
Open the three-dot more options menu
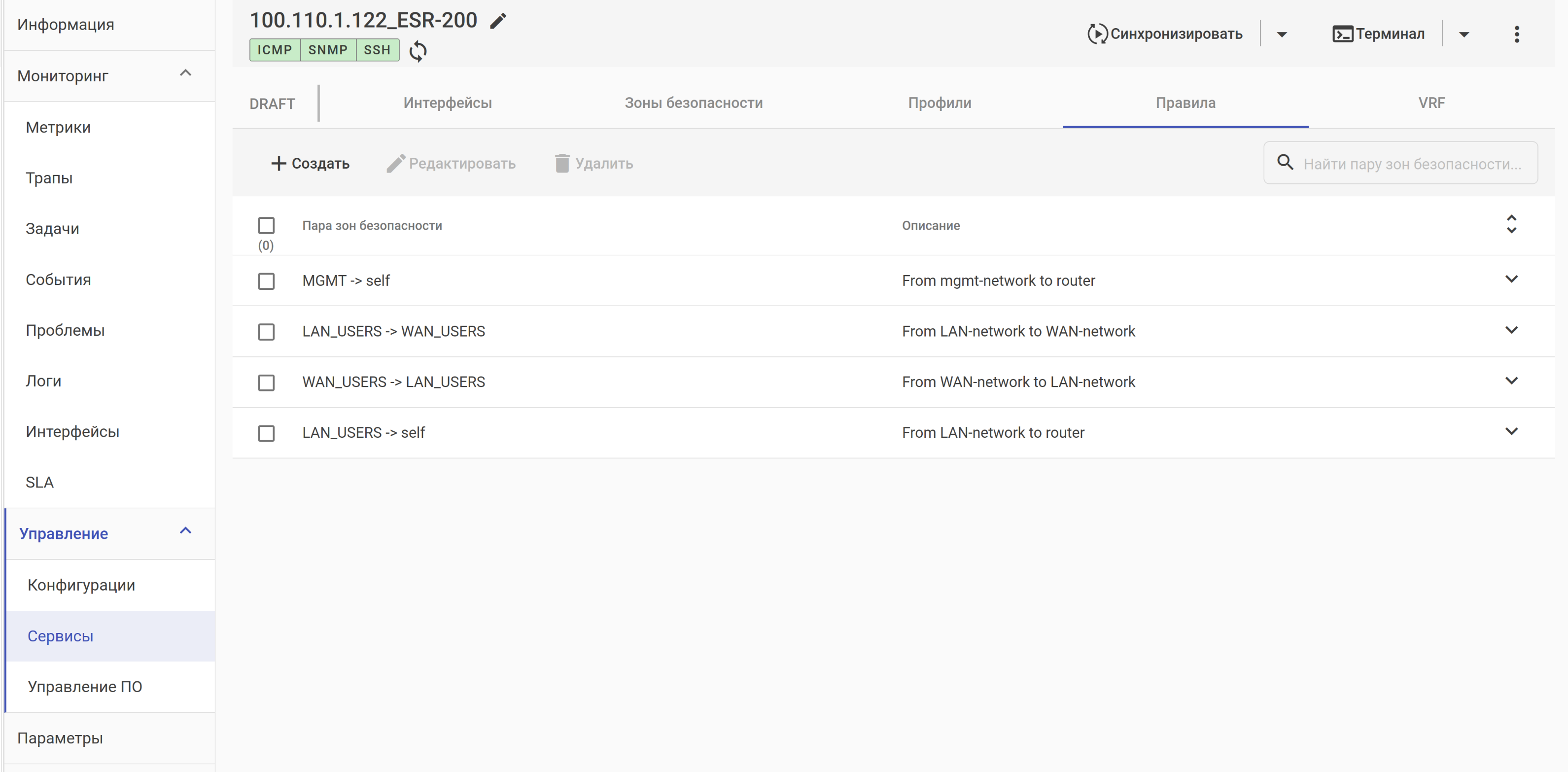pos(1516,34)
